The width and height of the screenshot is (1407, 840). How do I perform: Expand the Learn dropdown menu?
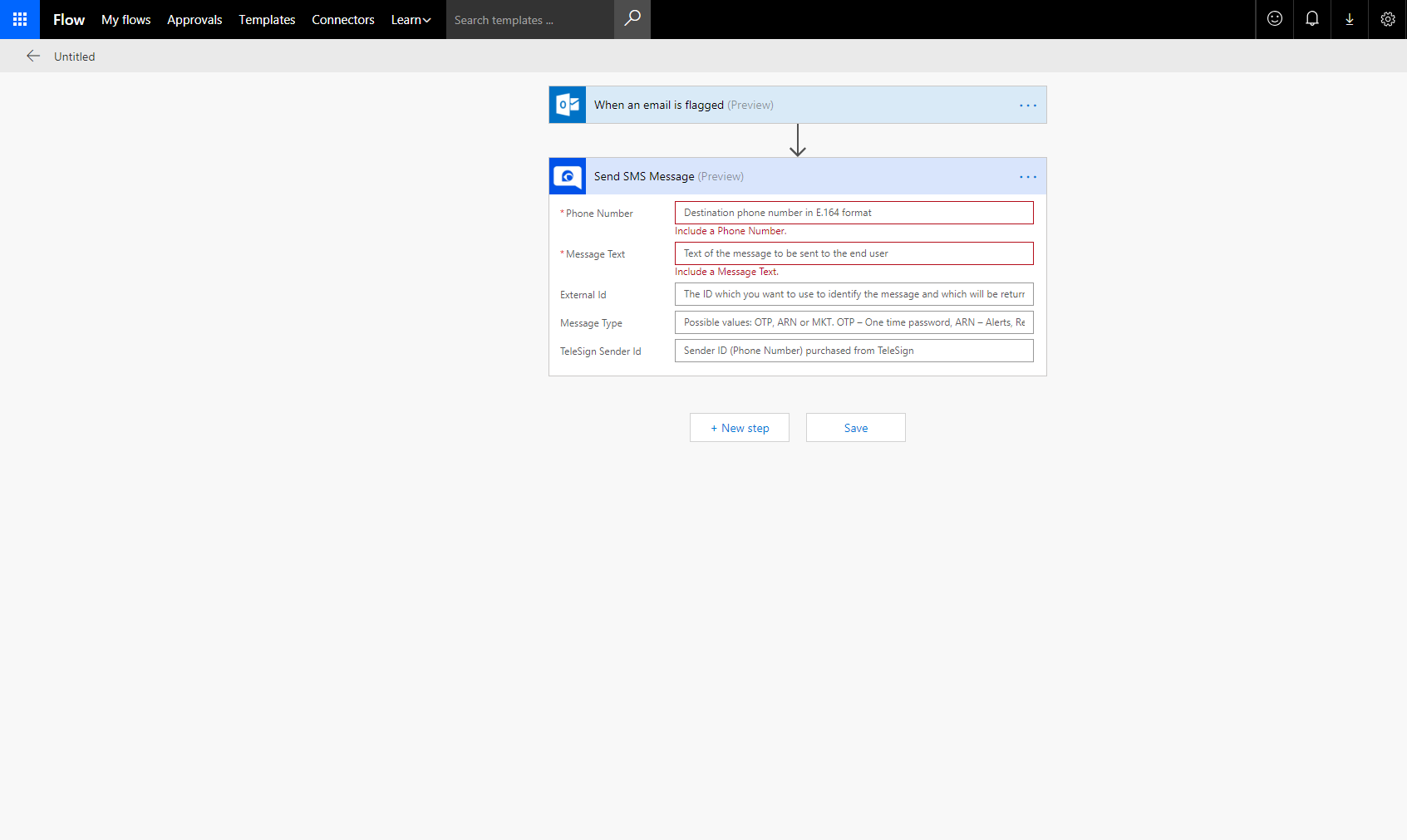pyautogui.click(x=411, y=19)
